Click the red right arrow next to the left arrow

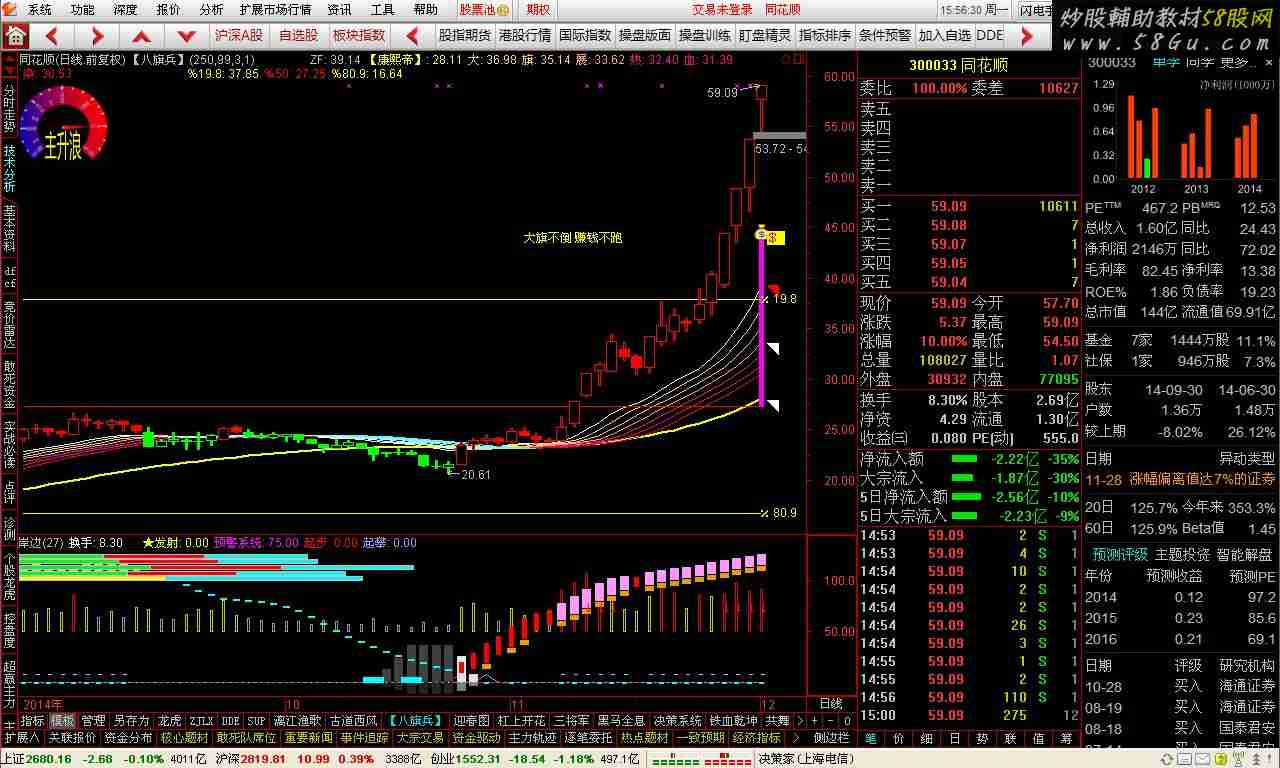click(97, 36)
